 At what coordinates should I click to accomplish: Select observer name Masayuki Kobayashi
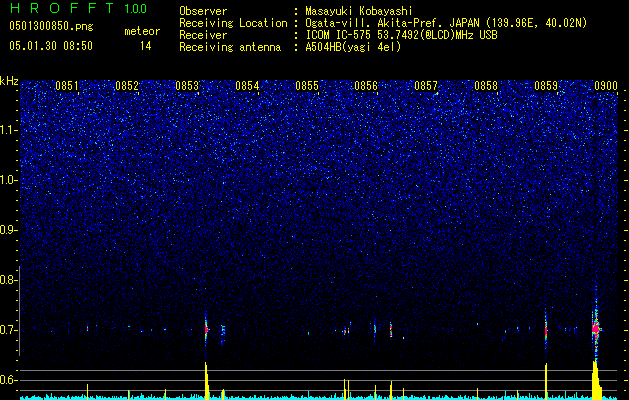point(359,11)
